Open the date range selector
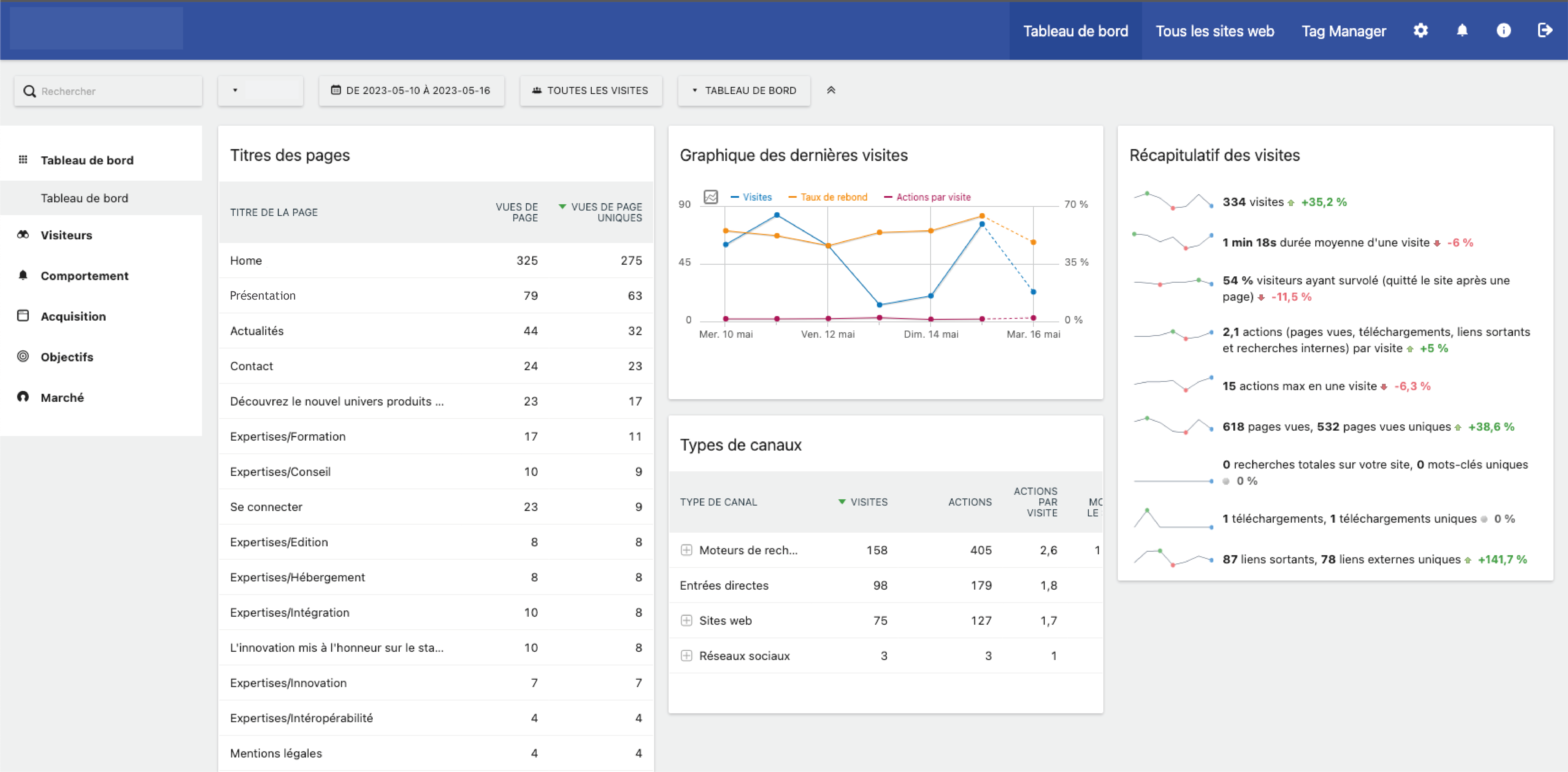Screen dimensions: 1568x772 pos(411,91)
